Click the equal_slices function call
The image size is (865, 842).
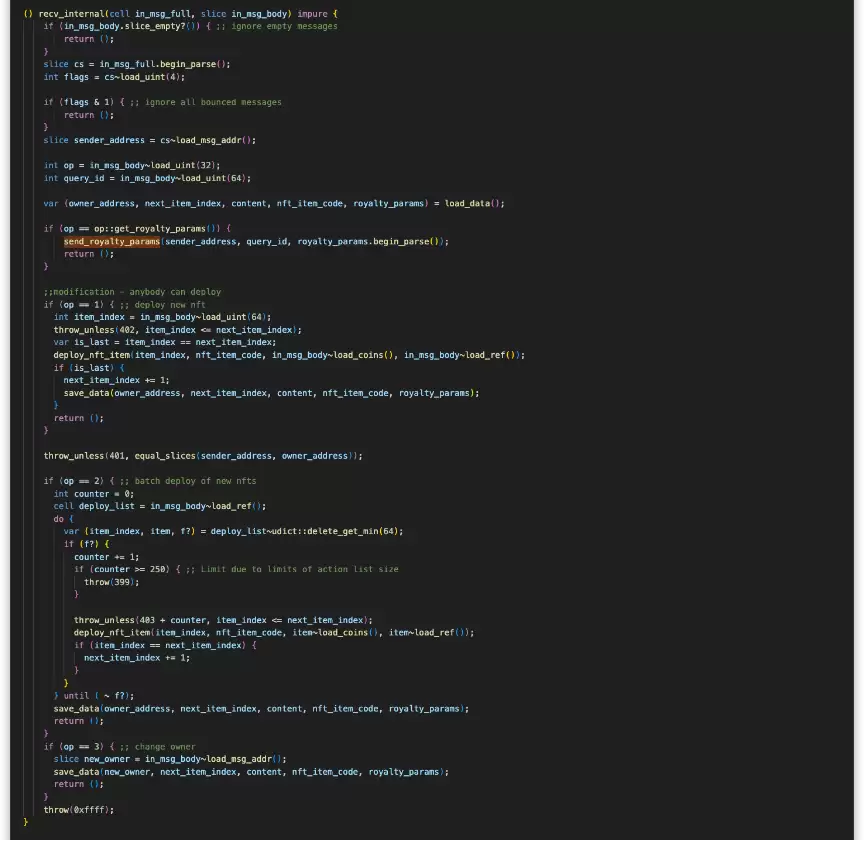[158, 456]
